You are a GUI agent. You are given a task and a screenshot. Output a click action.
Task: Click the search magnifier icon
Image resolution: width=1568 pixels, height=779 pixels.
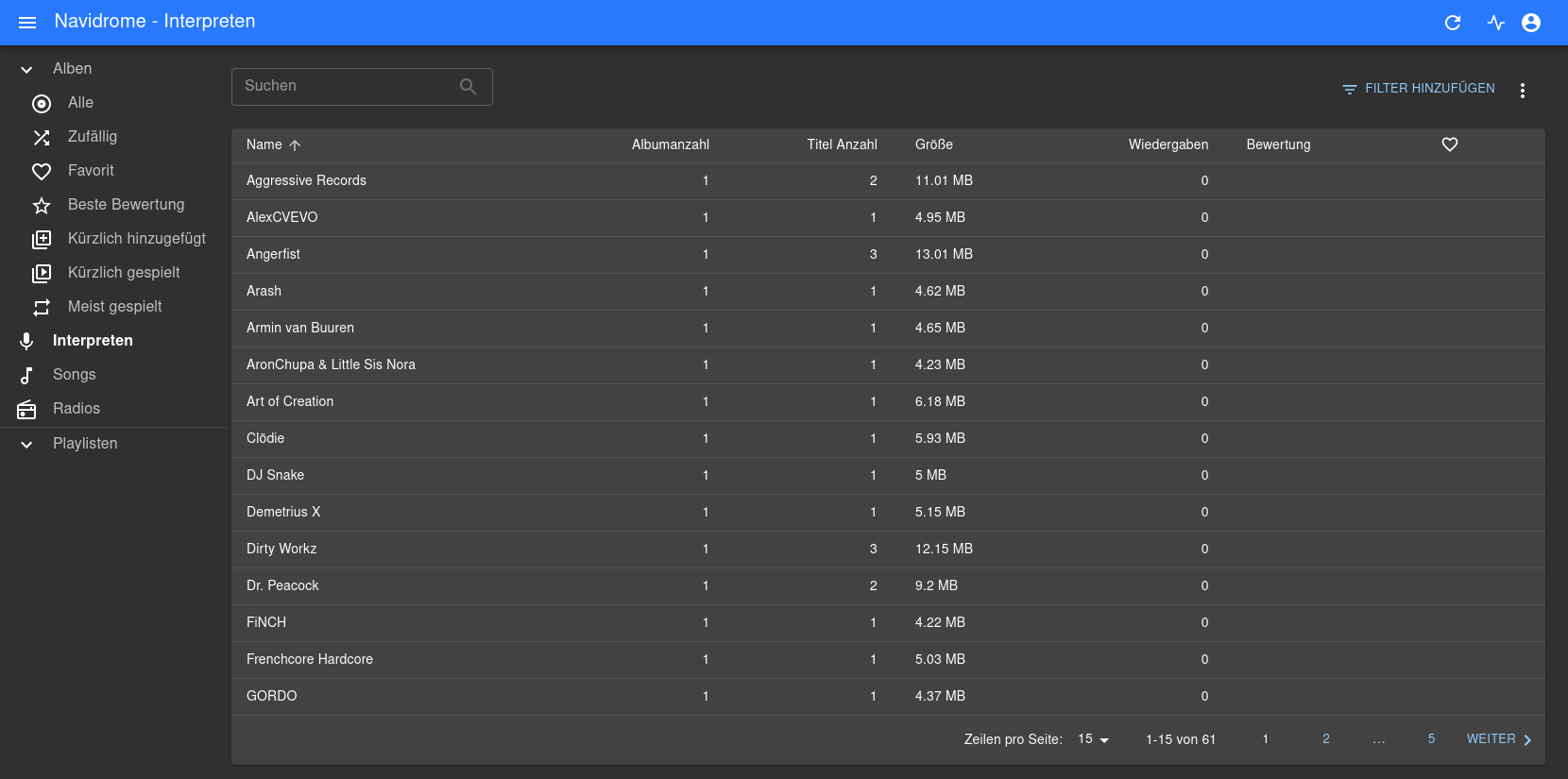pos(468,86)
